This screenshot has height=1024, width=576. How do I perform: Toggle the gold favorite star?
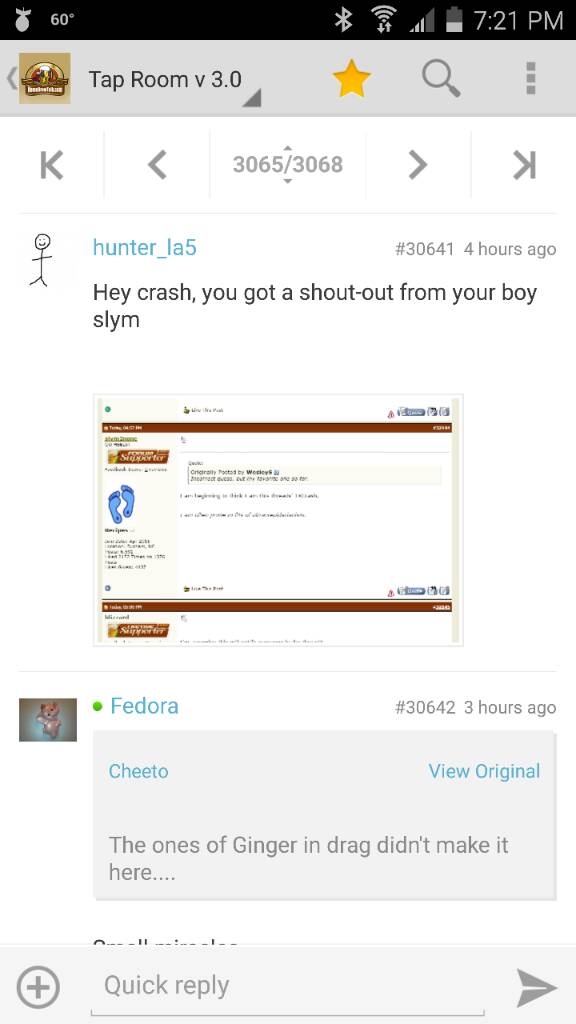coord(351,78)
